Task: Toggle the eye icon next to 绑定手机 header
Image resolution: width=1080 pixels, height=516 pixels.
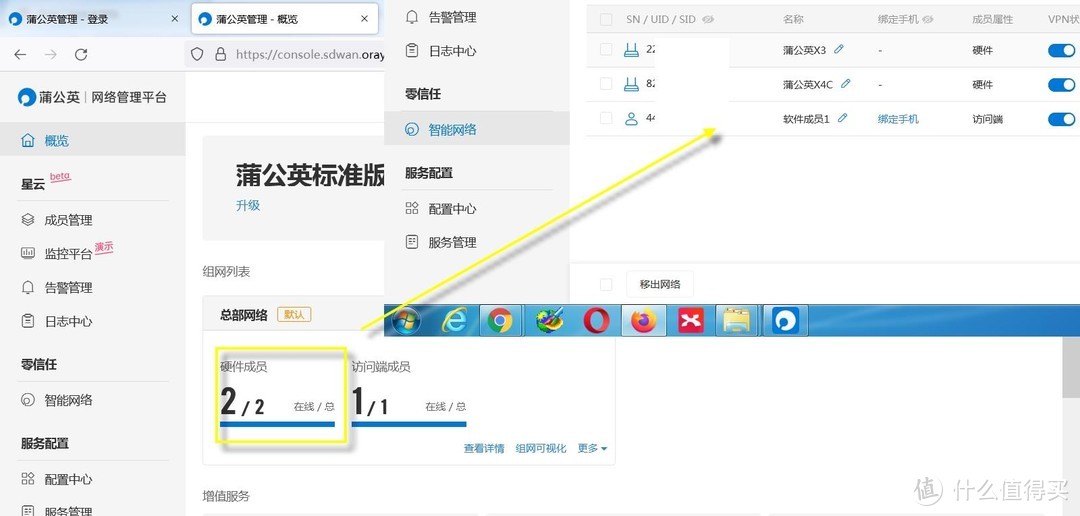Action: 928,20
